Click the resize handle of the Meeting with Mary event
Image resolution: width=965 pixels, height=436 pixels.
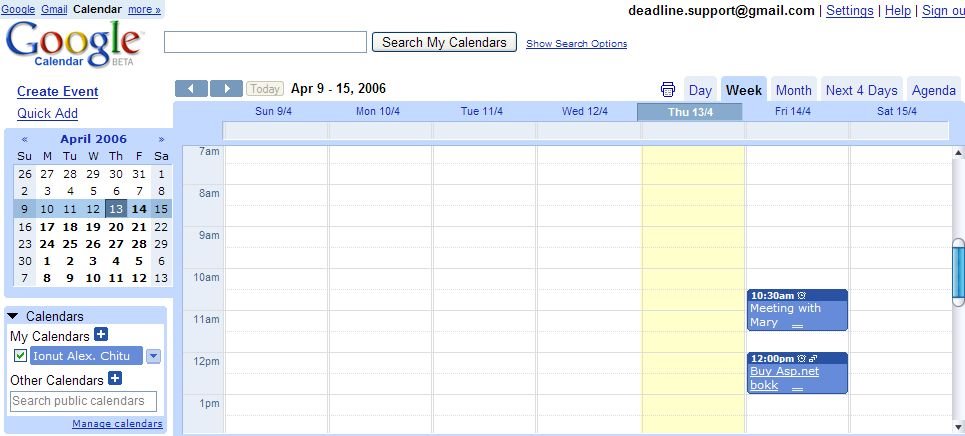(797, 326)
